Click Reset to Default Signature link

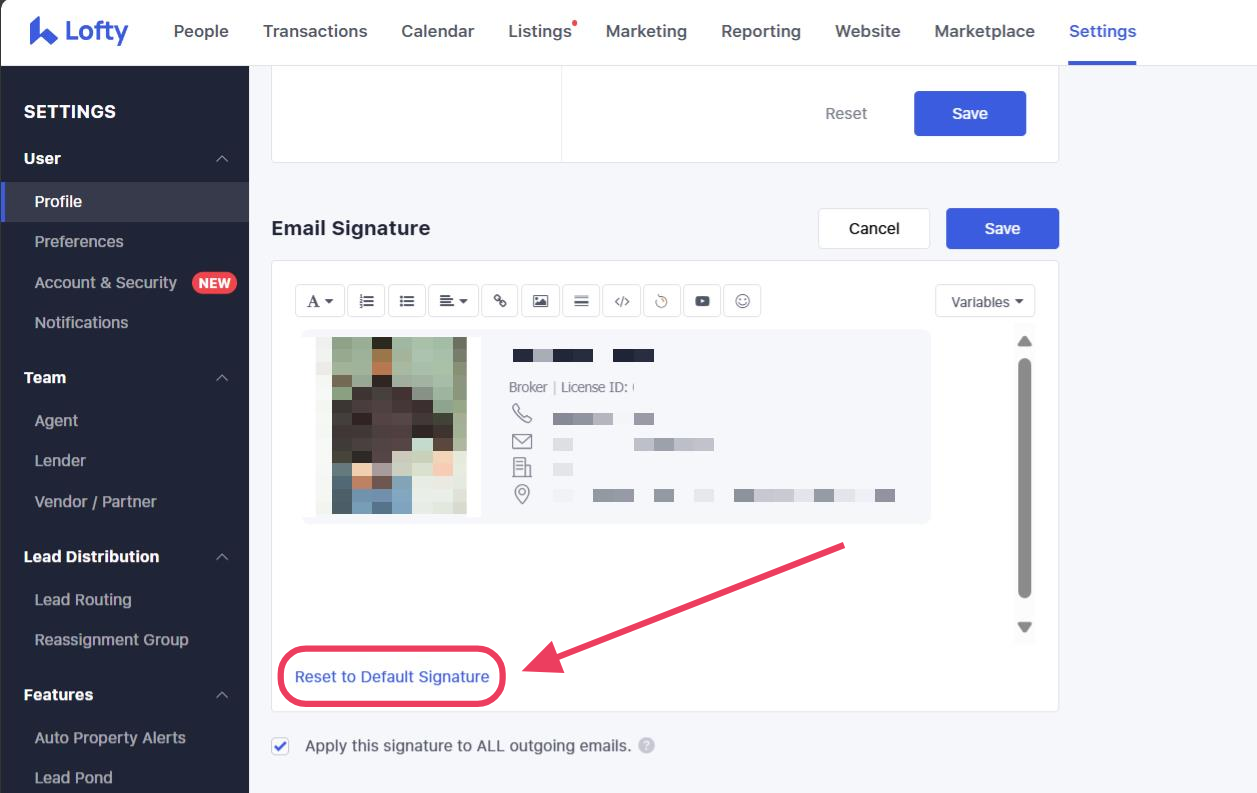pos(392,677)
